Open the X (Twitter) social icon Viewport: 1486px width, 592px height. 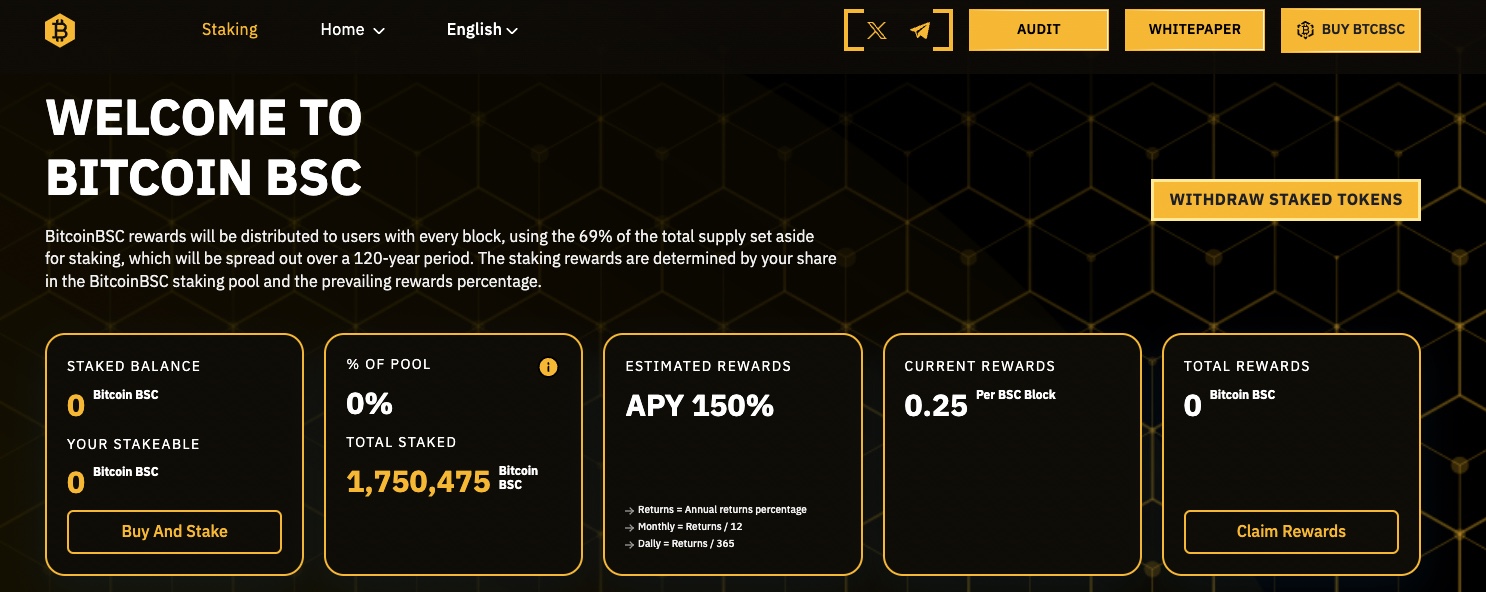coord(877,30)
